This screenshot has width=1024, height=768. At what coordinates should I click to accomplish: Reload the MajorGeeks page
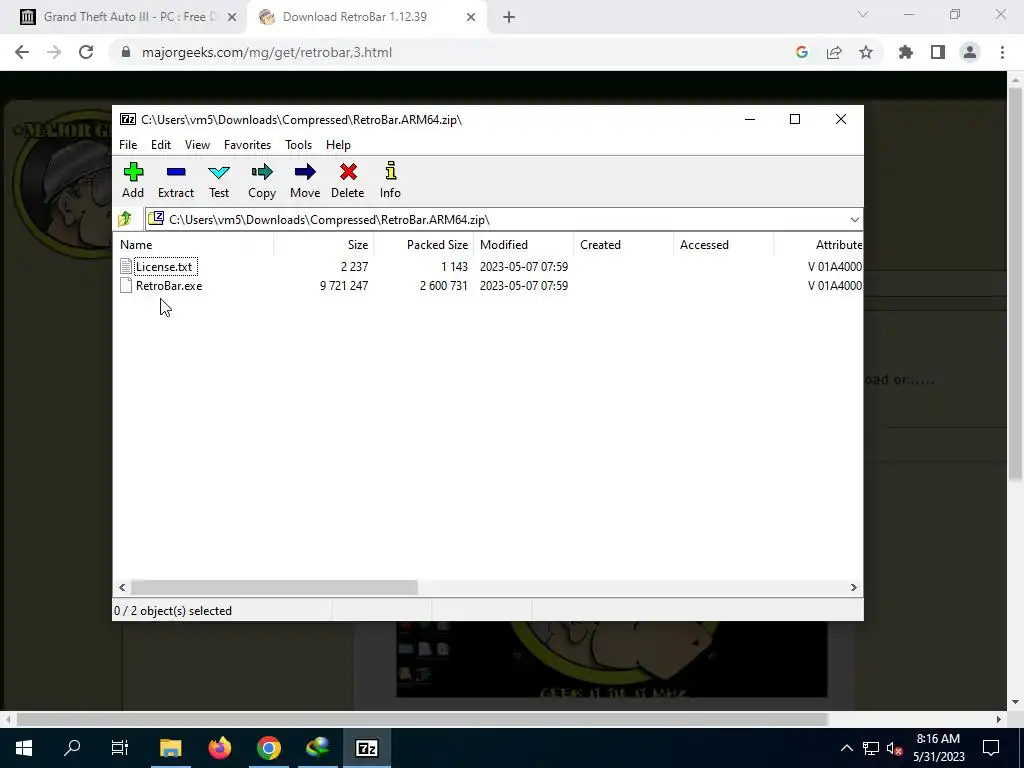[x=86, y=52]
